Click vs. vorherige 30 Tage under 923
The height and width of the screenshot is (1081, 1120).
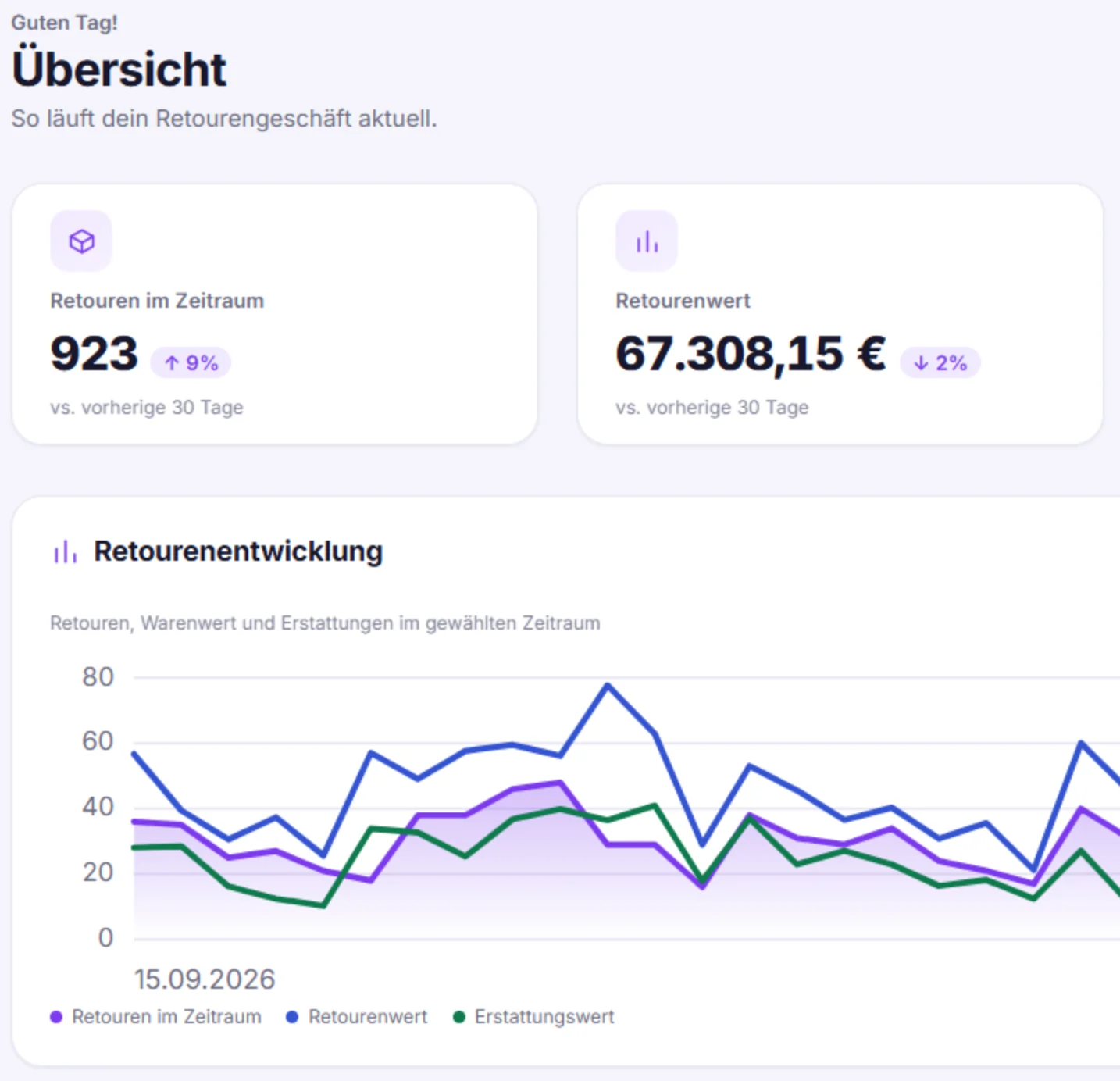[147, 408]
